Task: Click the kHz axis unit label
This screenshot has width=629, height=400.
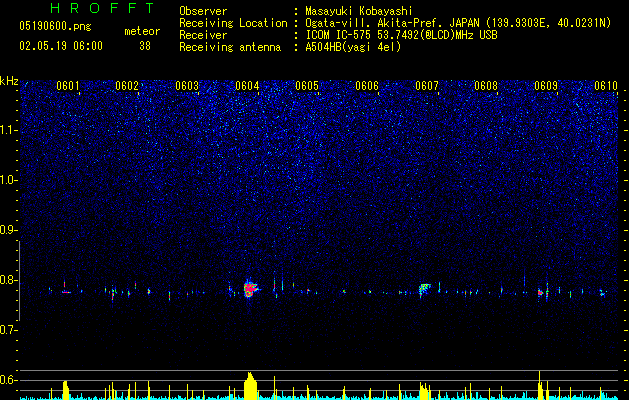Action: (x=9, y=81)
